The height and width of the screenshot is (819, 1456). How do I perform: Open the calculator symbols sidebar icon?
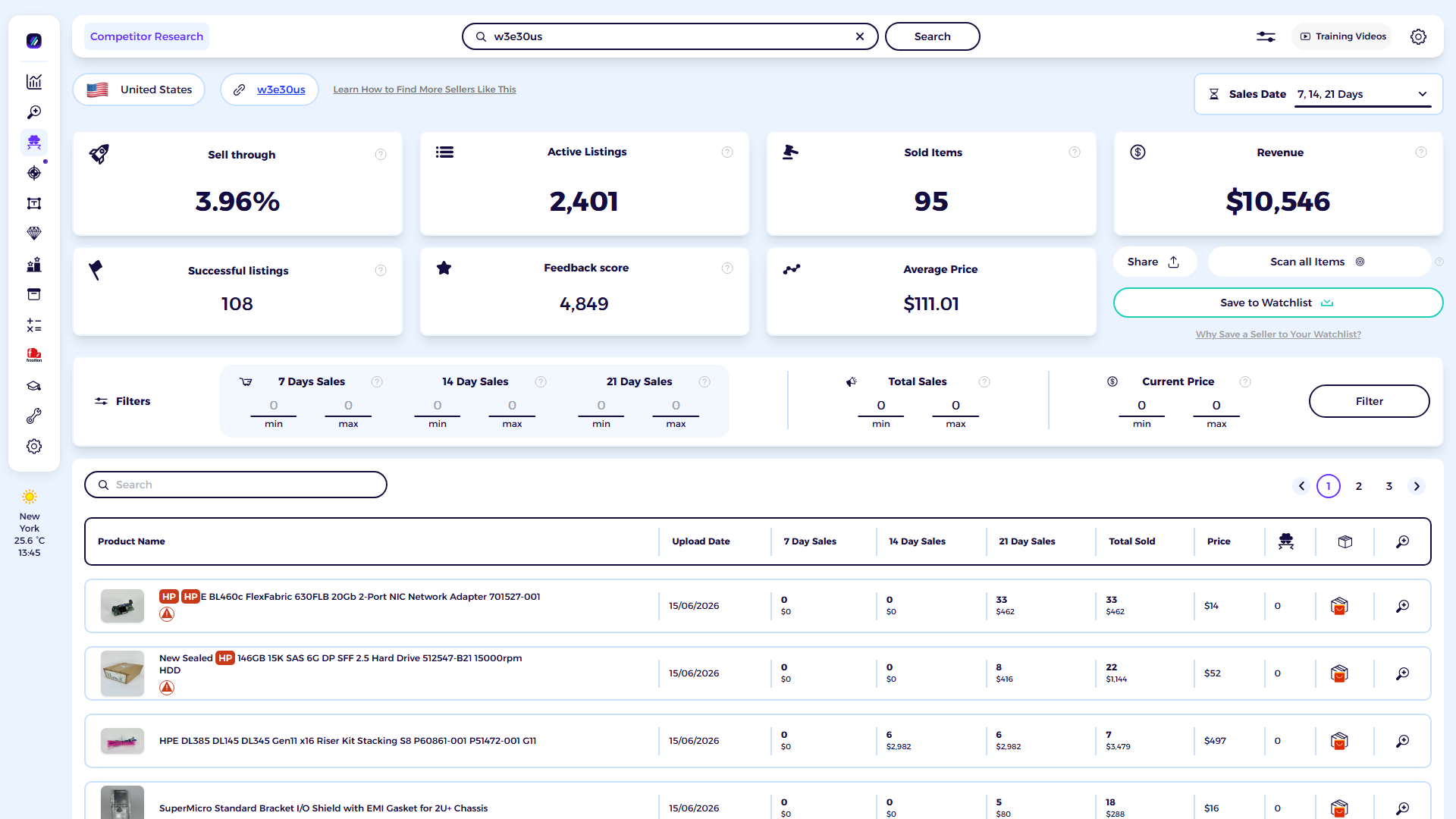(x=34, y=325)
